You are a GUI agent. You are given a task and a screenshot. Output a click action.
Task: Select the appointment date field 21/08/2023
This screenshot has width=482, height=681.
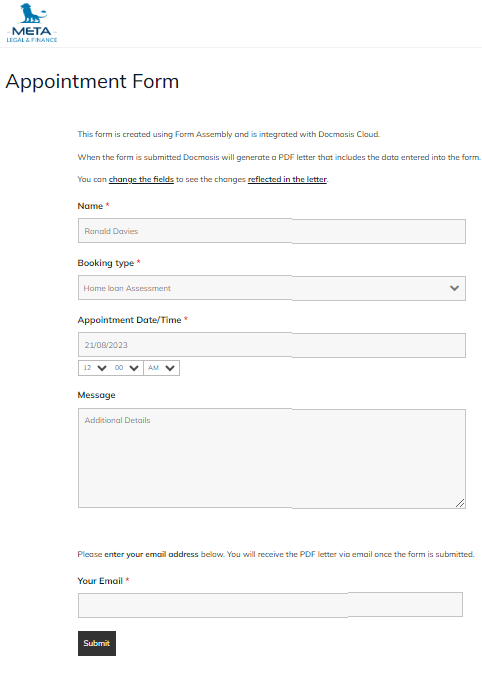pyautogui.click(x=272, y=345)
